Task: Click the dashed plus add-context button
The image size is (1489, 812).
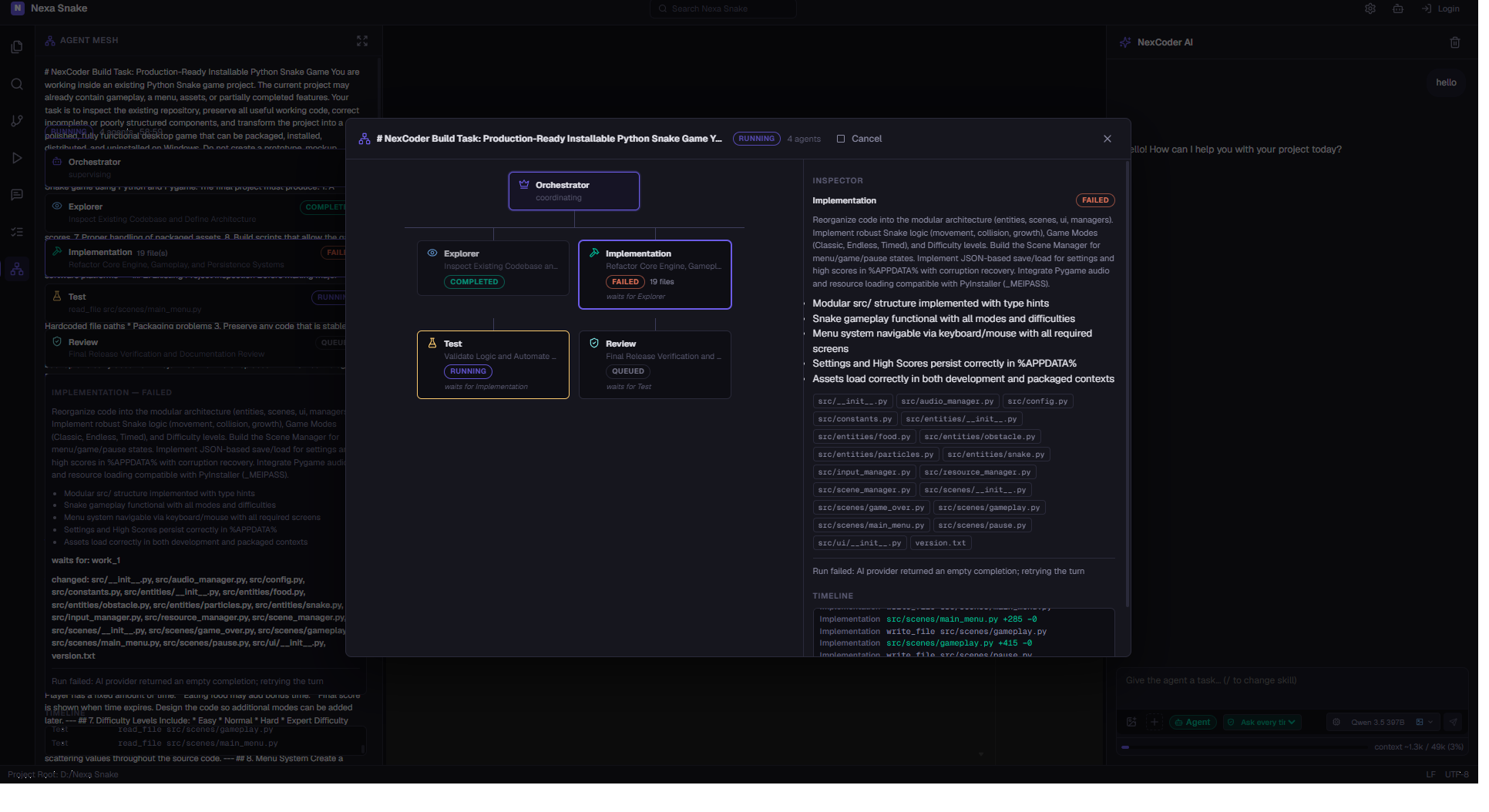Action: [1155, 722]
